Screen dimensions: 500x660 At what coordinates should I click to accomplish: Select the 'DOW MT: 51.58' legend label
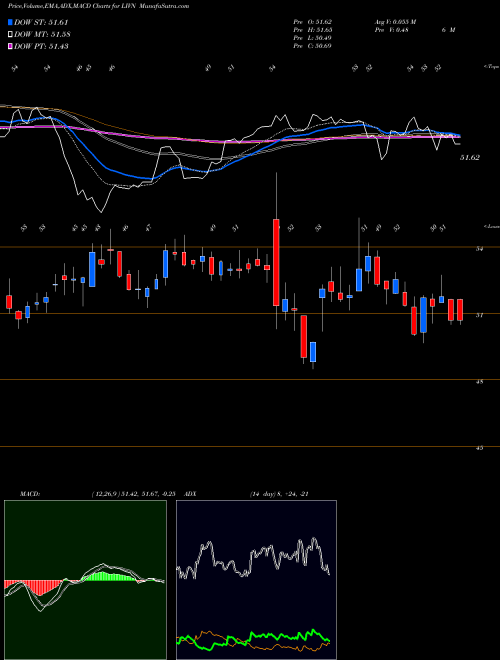coord(42,35)
